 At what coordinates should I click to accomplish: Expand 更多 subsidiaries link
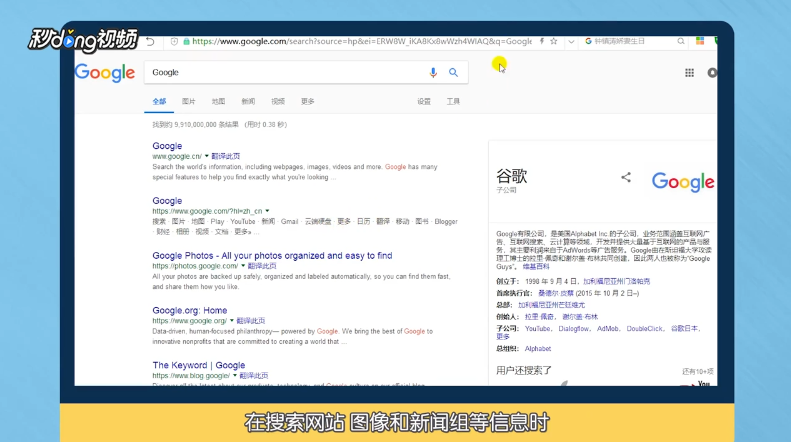click(503, 337)
